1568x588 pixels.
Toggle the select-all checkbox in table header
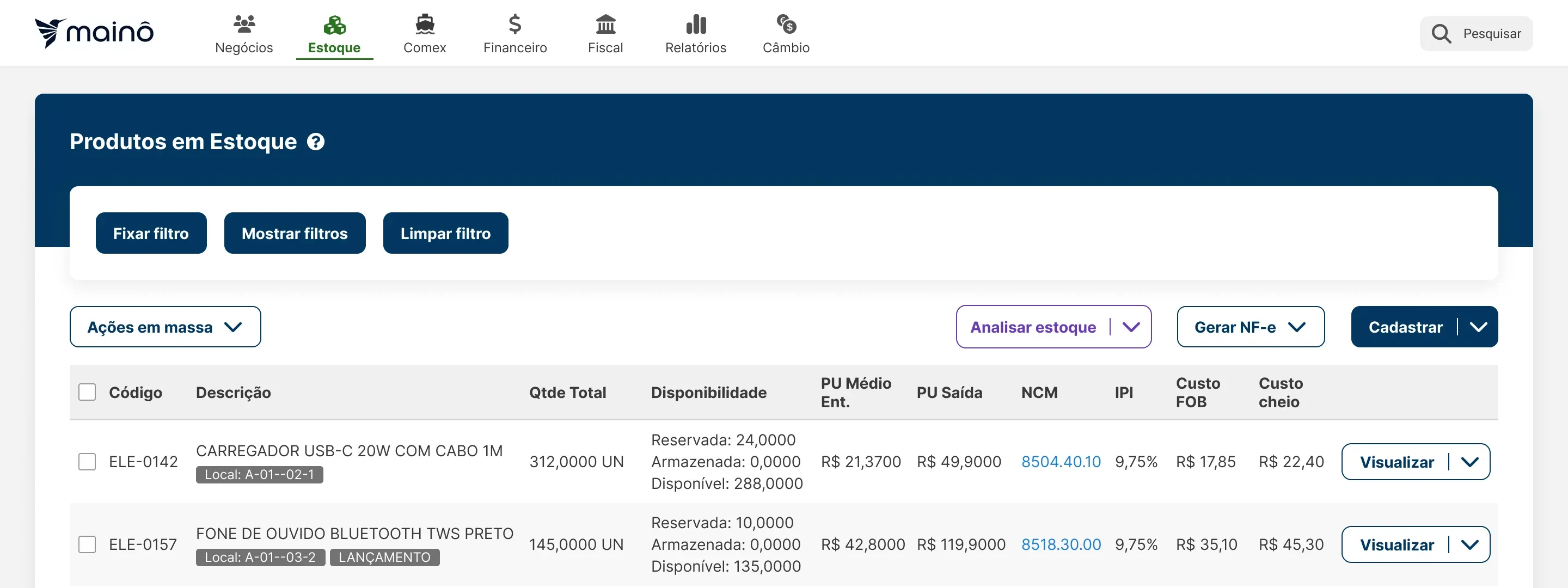[87, 392]
